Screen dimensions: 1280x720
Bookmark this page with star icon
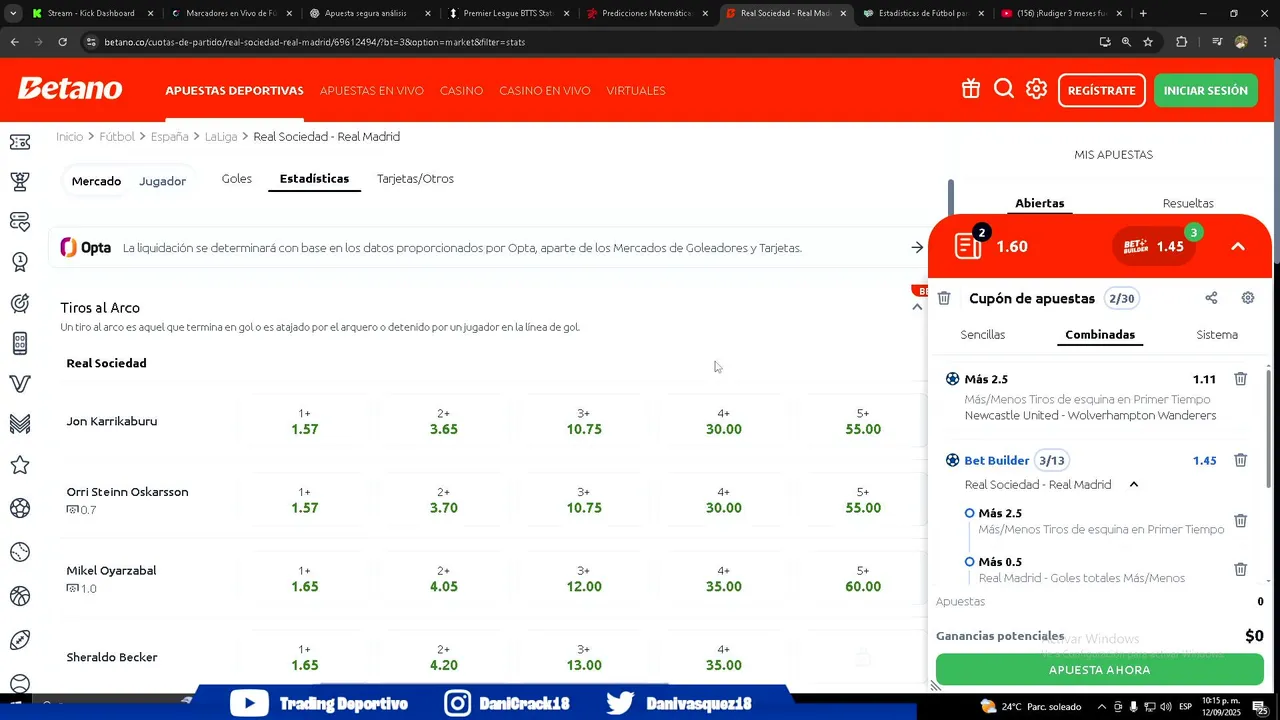coord(1148,42)
